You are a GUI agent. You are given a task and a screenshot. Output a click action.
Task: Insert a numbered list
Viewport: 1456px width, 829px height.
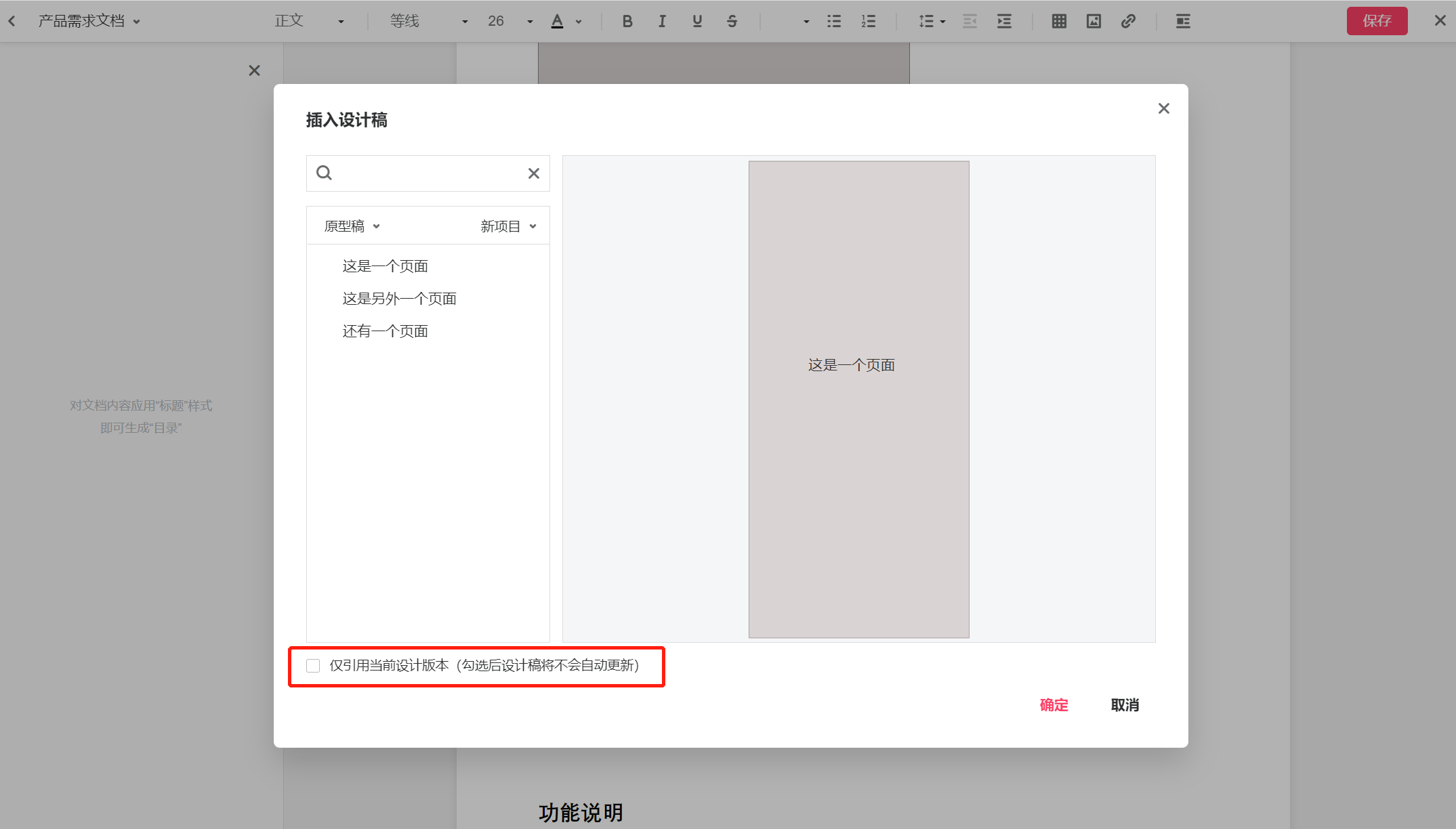869,21
